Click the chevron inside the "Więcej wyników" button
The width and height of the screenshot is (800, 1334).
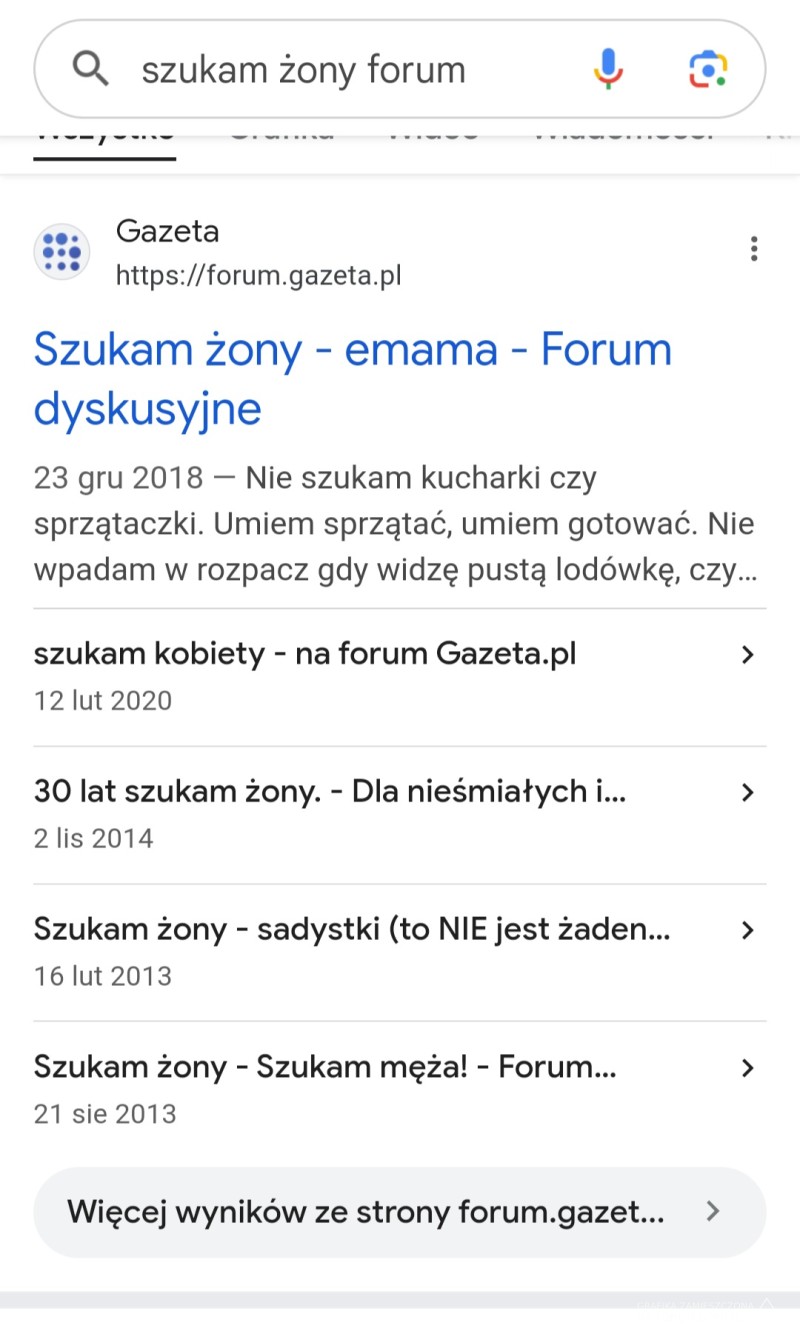pyautogui.click(x=713, y=1212)
